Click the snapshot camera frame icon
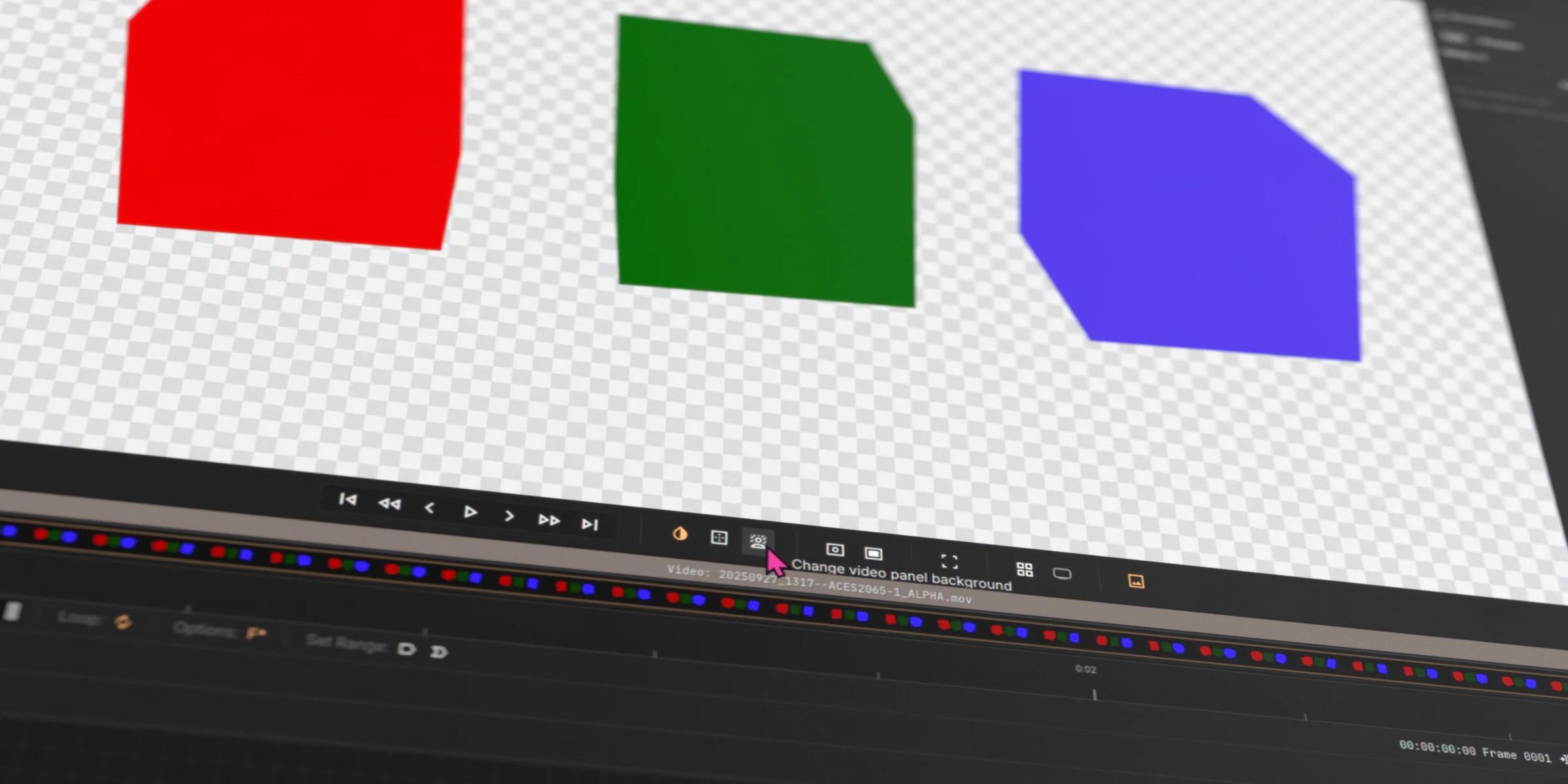1568x784 pixels. [835, 549]
